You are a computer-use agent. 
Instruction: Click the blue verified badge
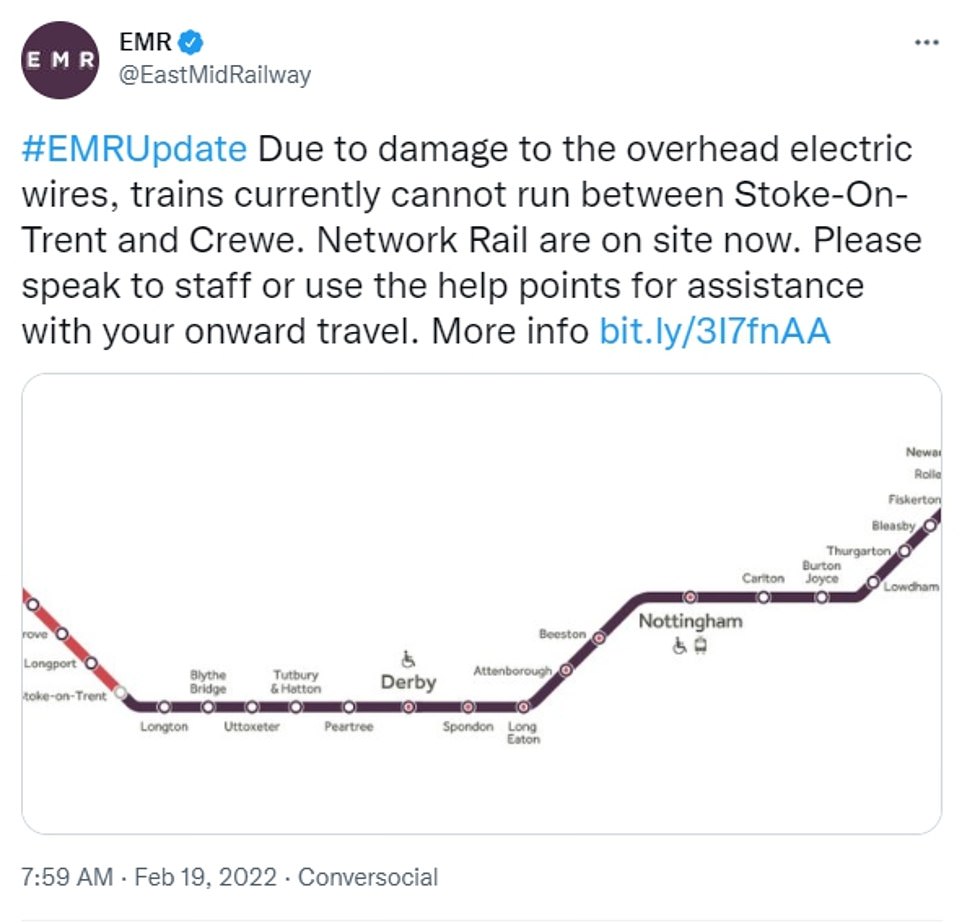pyautogui.click(x=192, y=42)
